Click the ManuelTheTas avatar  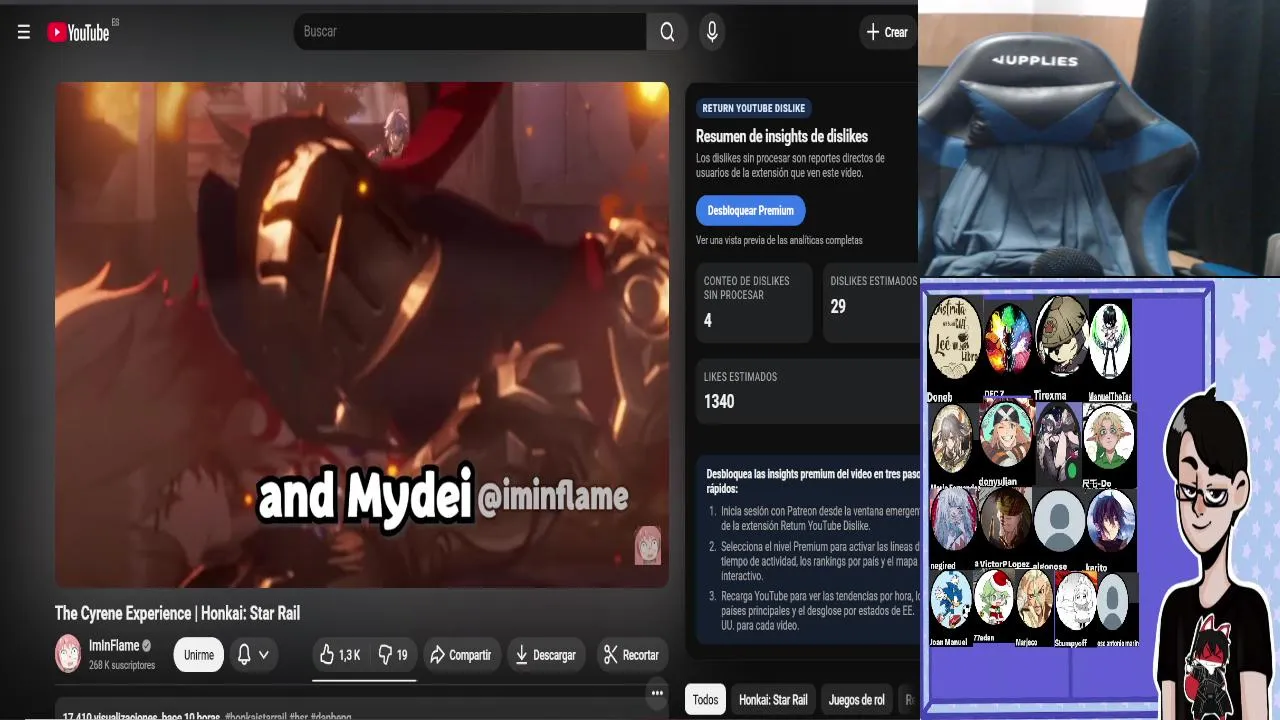(x=1109, y=342)
